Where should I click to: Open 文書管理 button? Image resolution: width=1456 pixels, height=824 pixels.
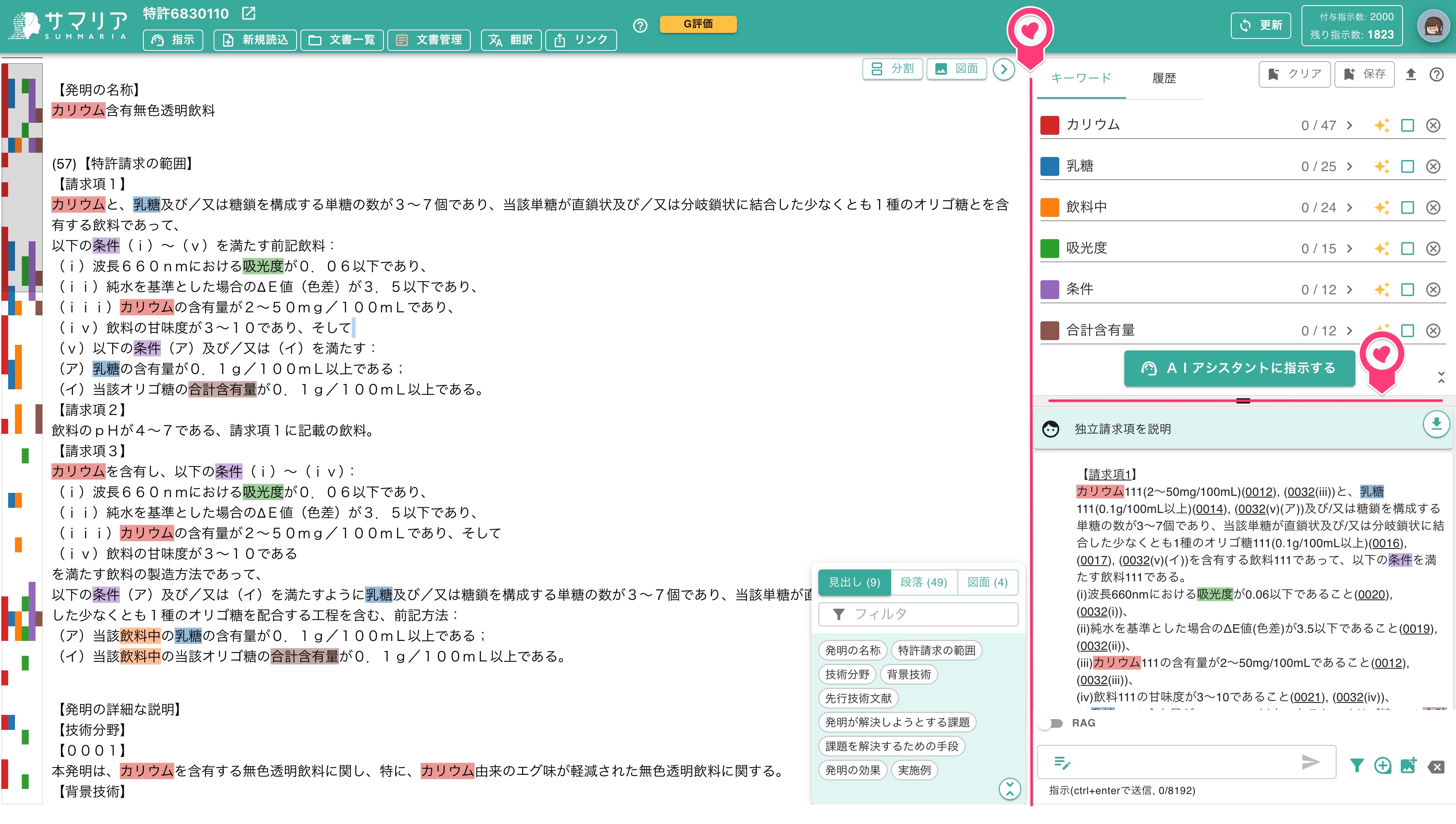[x=429, y=40]
